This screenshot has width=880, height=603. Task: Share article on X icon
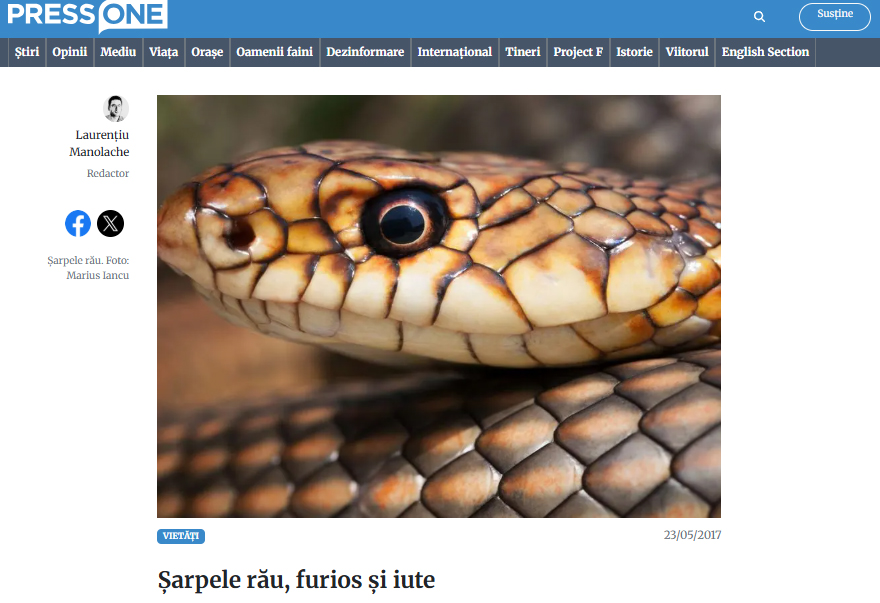pyautogui.click(x=111, y=223)
